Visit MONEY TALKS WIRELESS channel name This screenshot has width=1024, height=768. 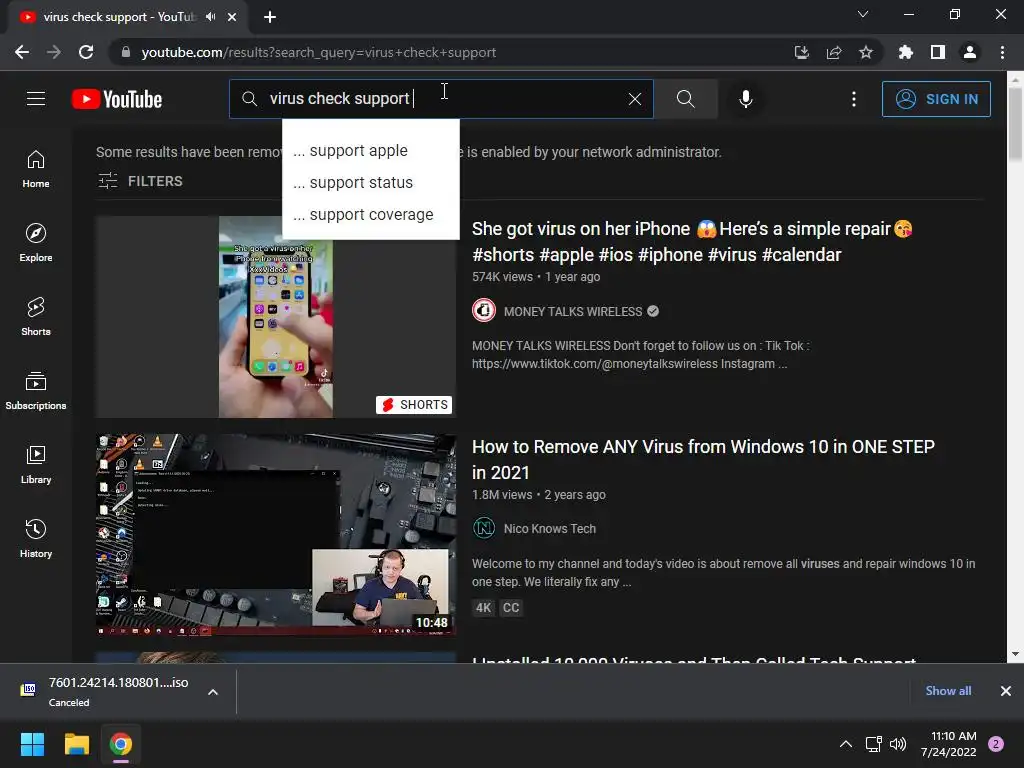(573, 312)
